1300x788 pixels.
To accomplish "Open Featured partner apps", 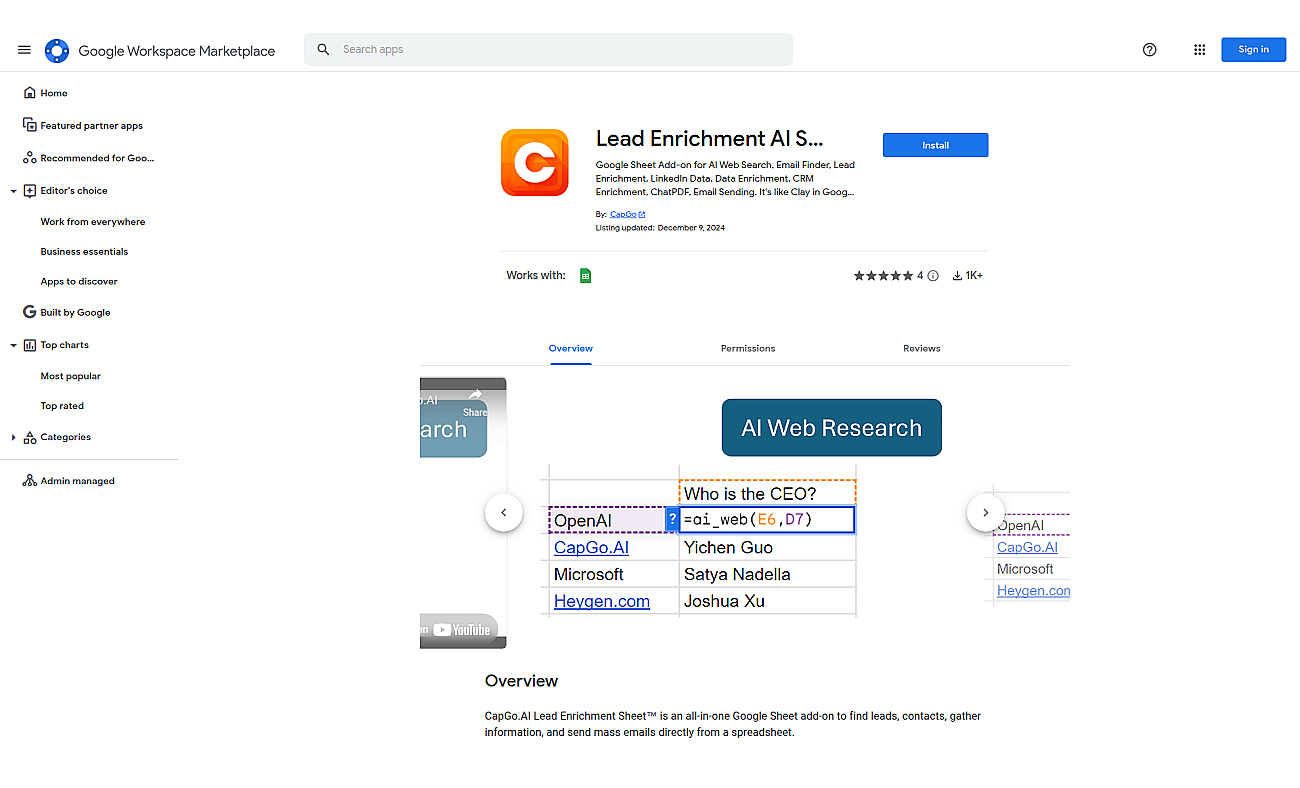I will click(x=90, y=126).
